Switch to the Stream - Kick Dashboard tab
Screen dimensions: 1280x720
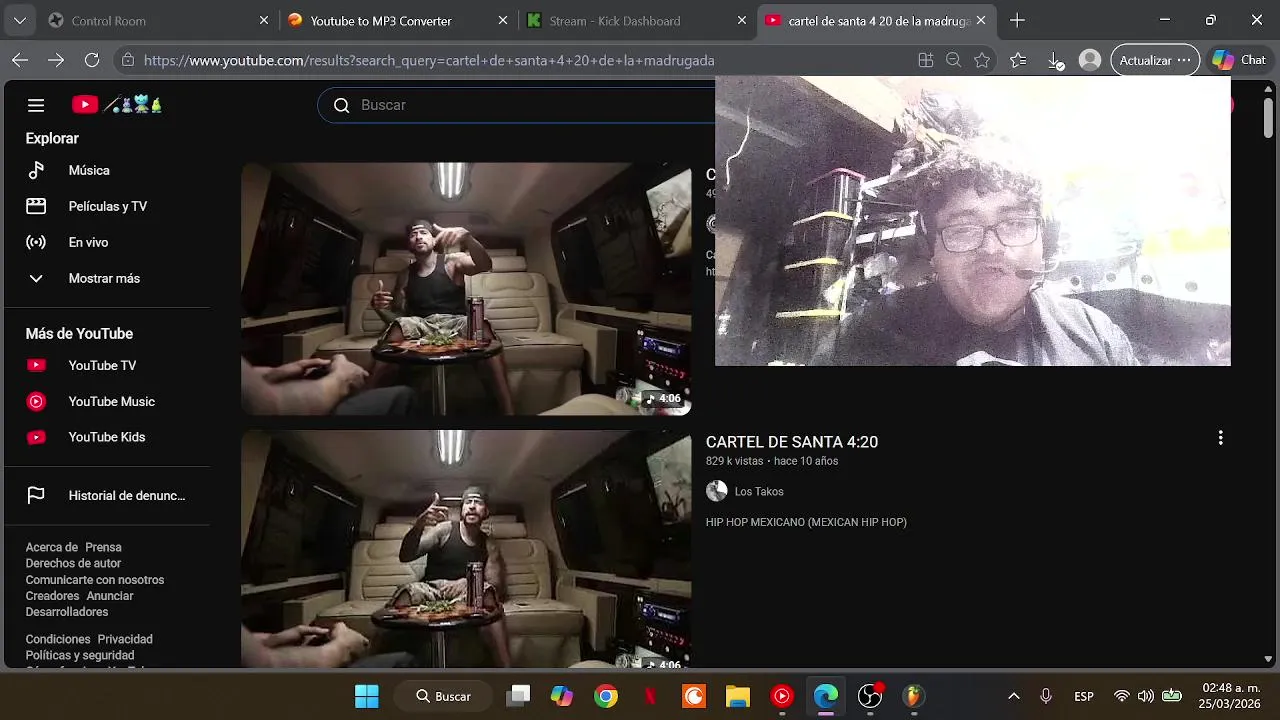pyautogui.click(x=635, y=20)
